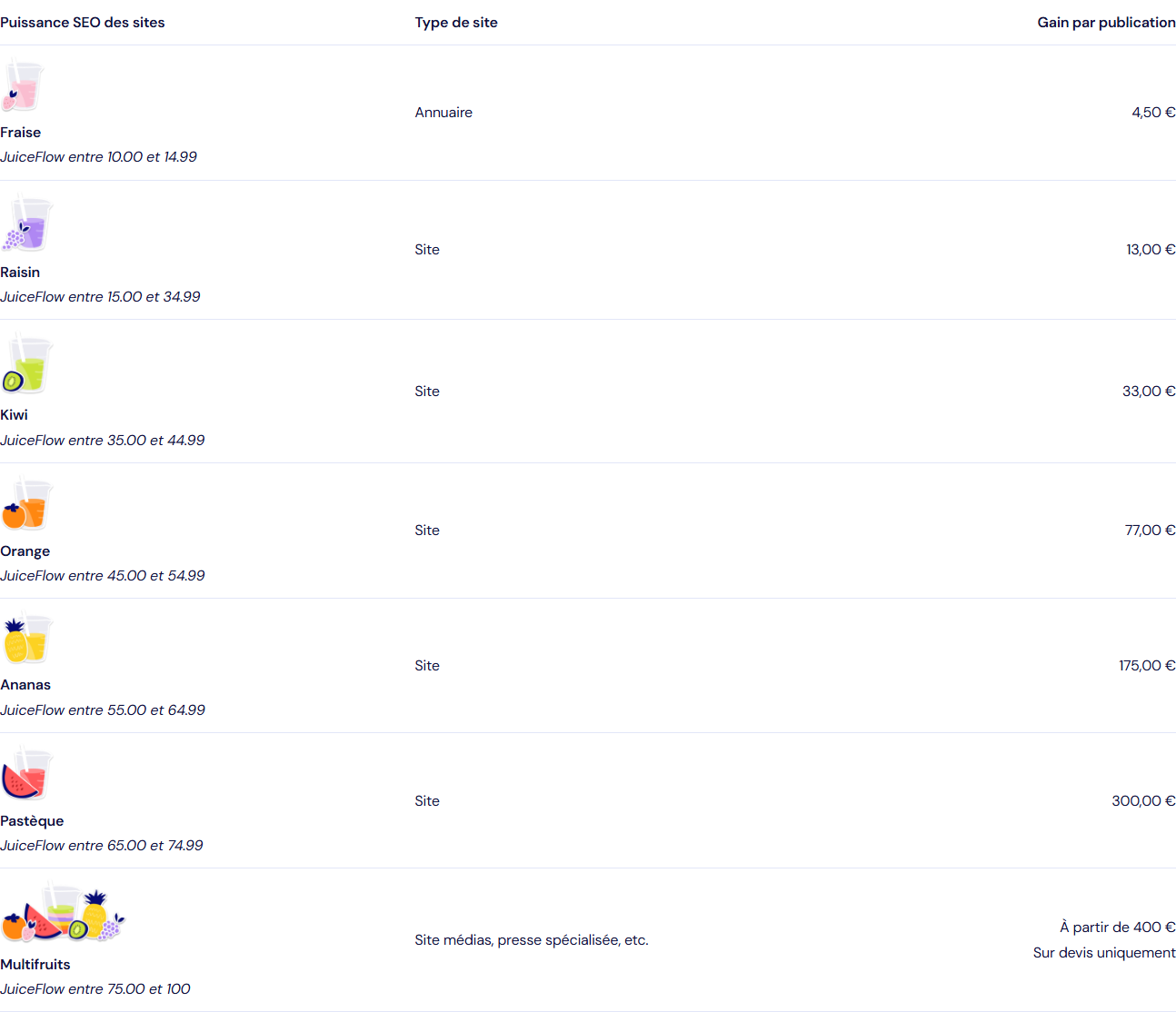Screen dimensions: 1176x1012
Task: Click the Fraise tier name
Action: (x=20, y=133)
